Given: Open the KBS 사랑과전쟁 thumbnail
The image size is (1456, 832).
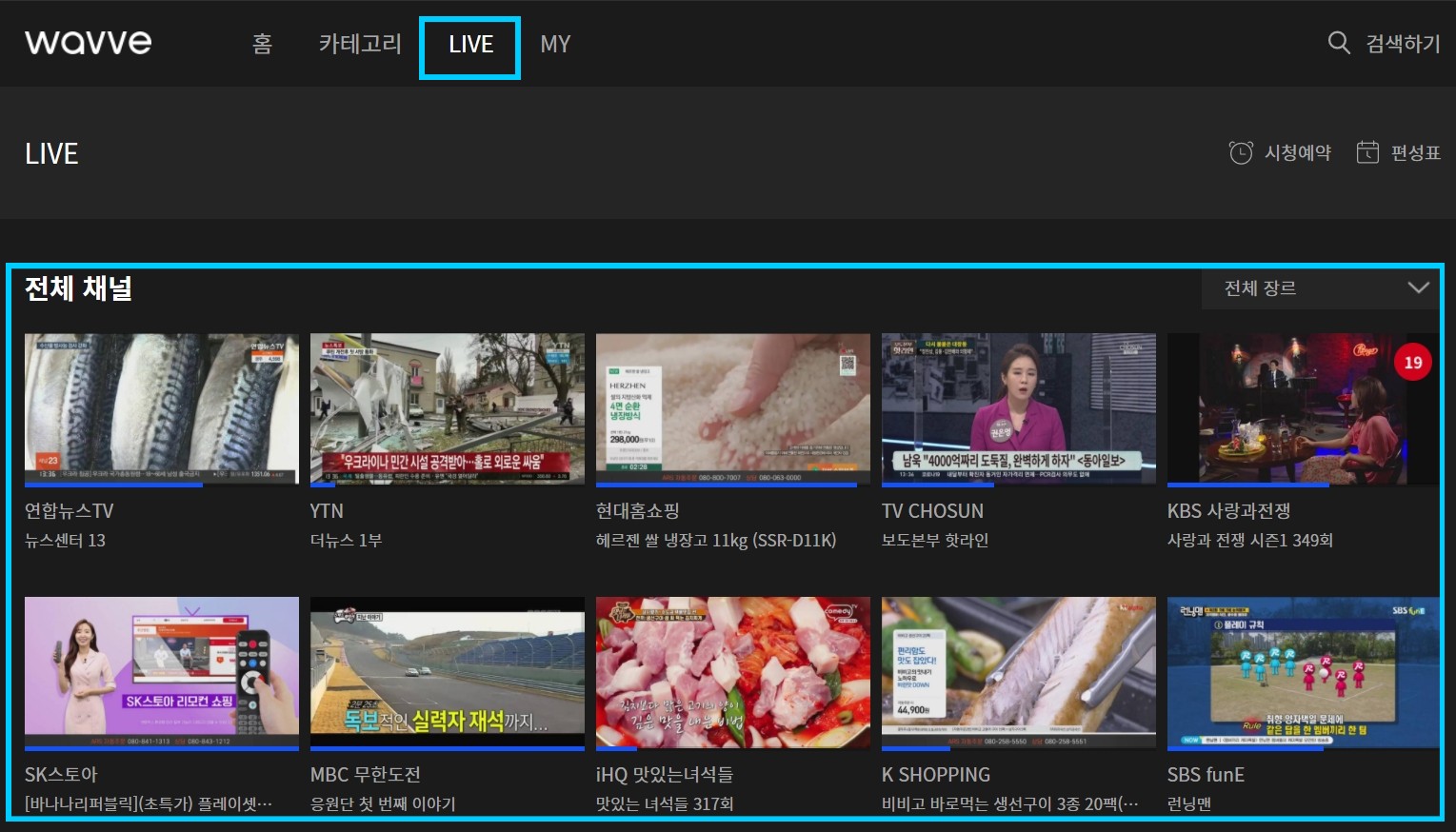Looking at the screenshot, I should [x=1304, y=409].
